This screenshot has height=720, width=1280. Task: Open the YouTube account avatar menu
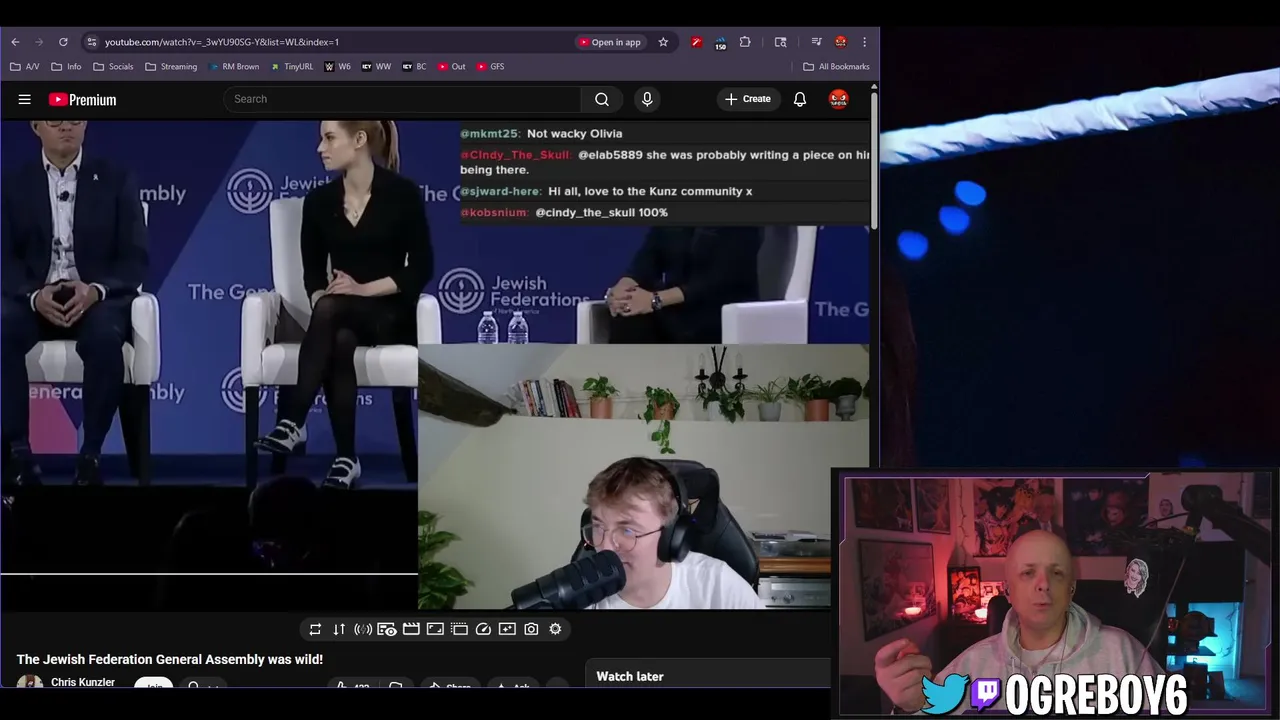[839, 99]
